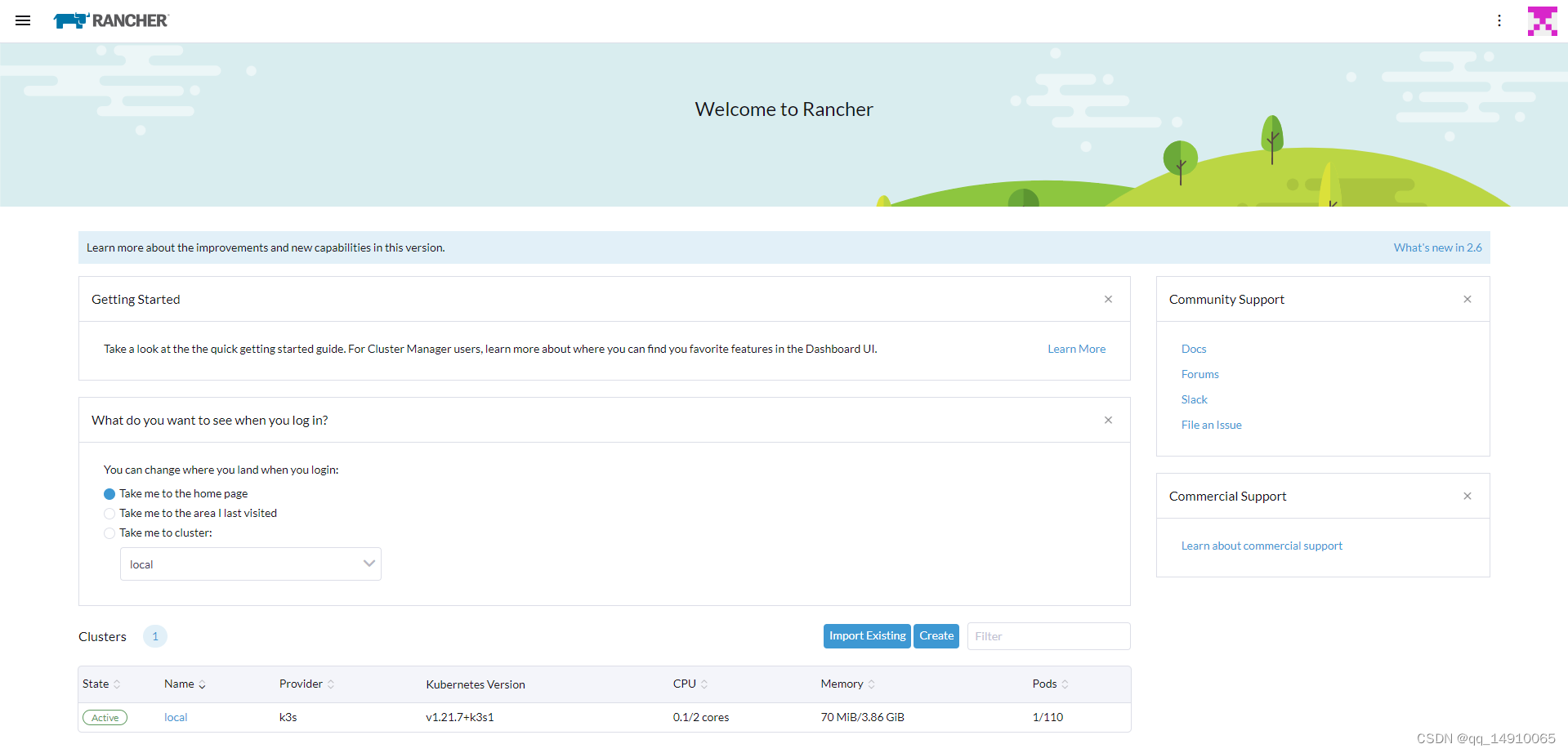1568x753 pixels.
Task: Select 'Take me to the area I last visited'
Action: (x=109, y=514)
